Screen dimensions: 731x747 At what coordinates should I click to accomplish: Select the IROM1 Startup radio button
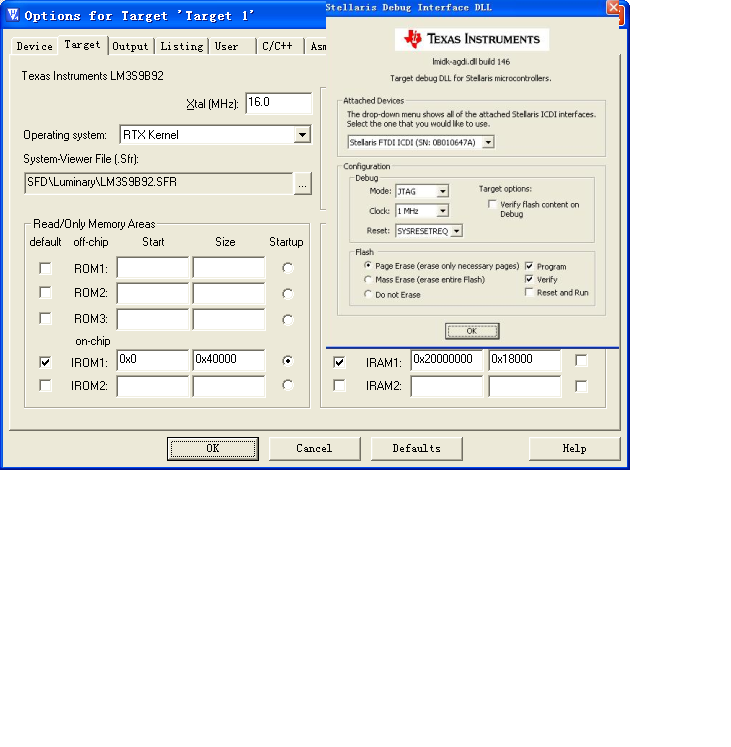click(x=287, y=361)
